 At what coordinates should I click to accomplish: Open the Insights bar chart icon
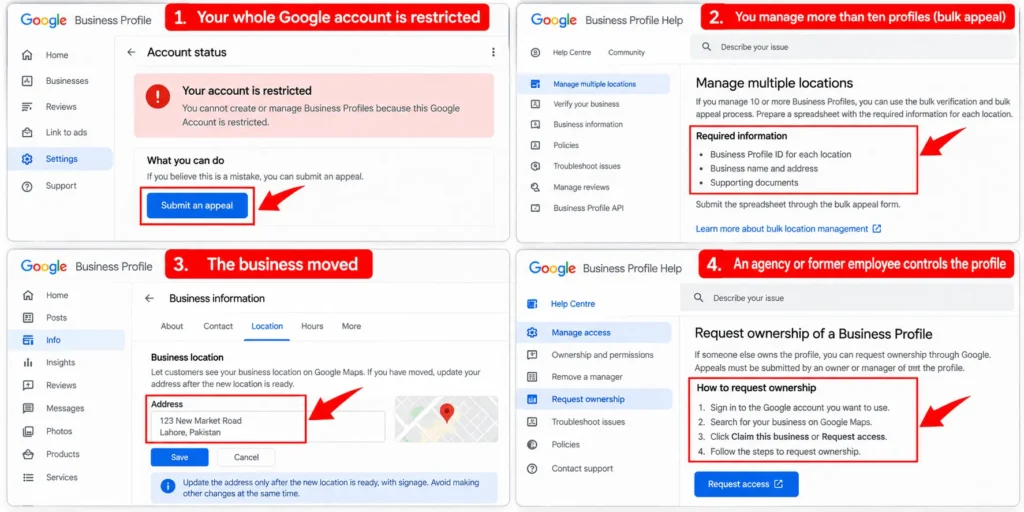click(27, 362)
